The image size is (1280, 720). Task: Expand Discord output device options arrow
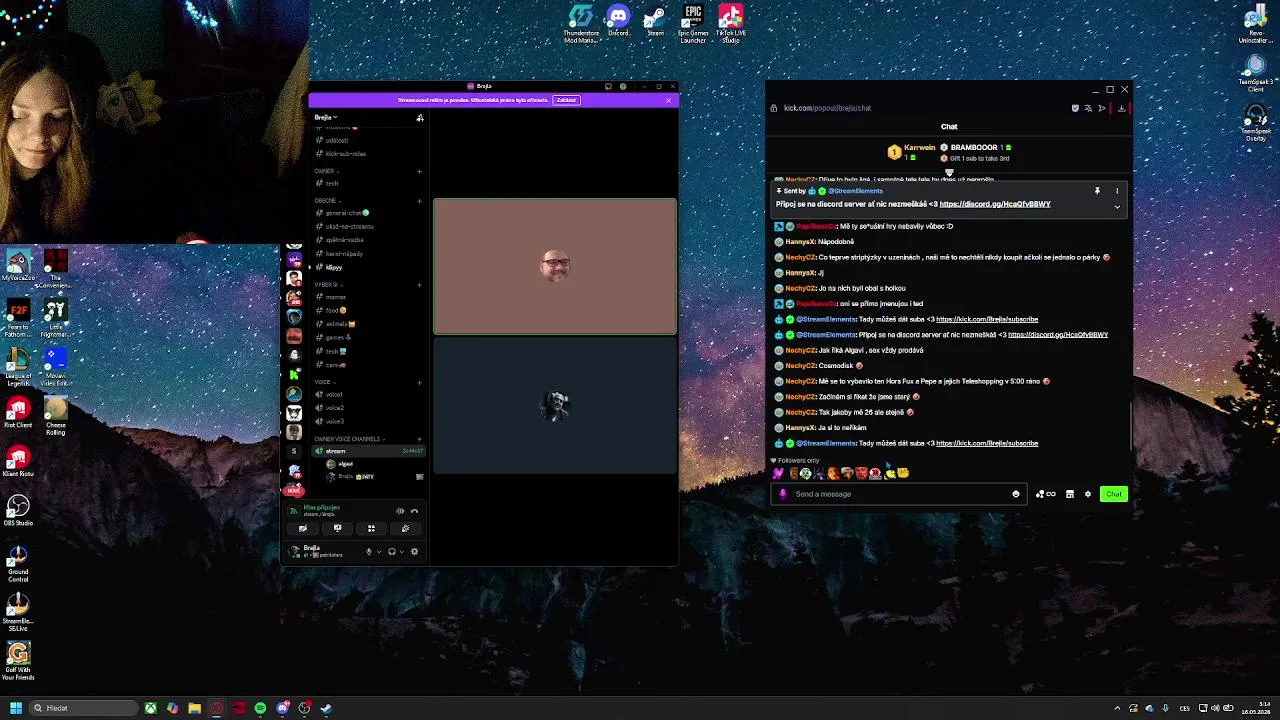click(x=402, y=551)
